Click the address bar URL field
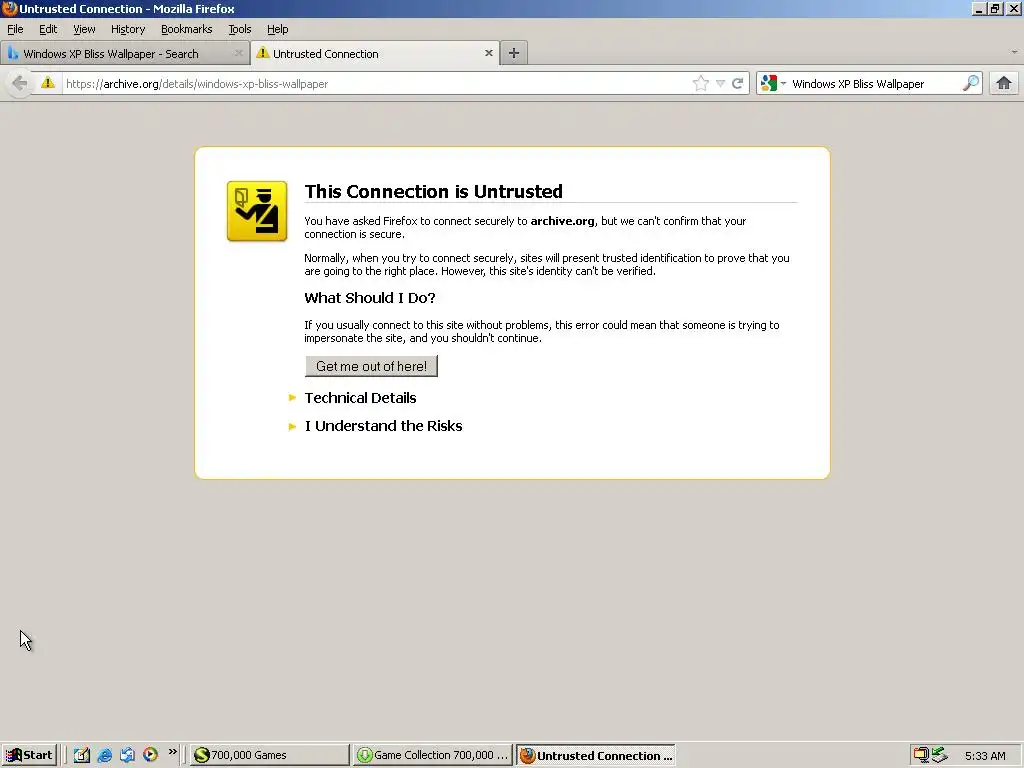1024x768 pixels. [x=376, y=84]
